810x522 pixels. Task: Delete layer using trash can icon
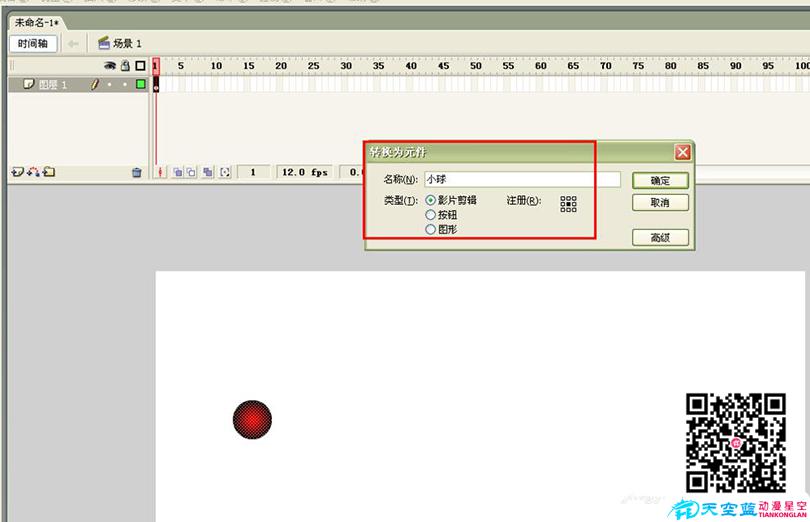click(136, 172)
